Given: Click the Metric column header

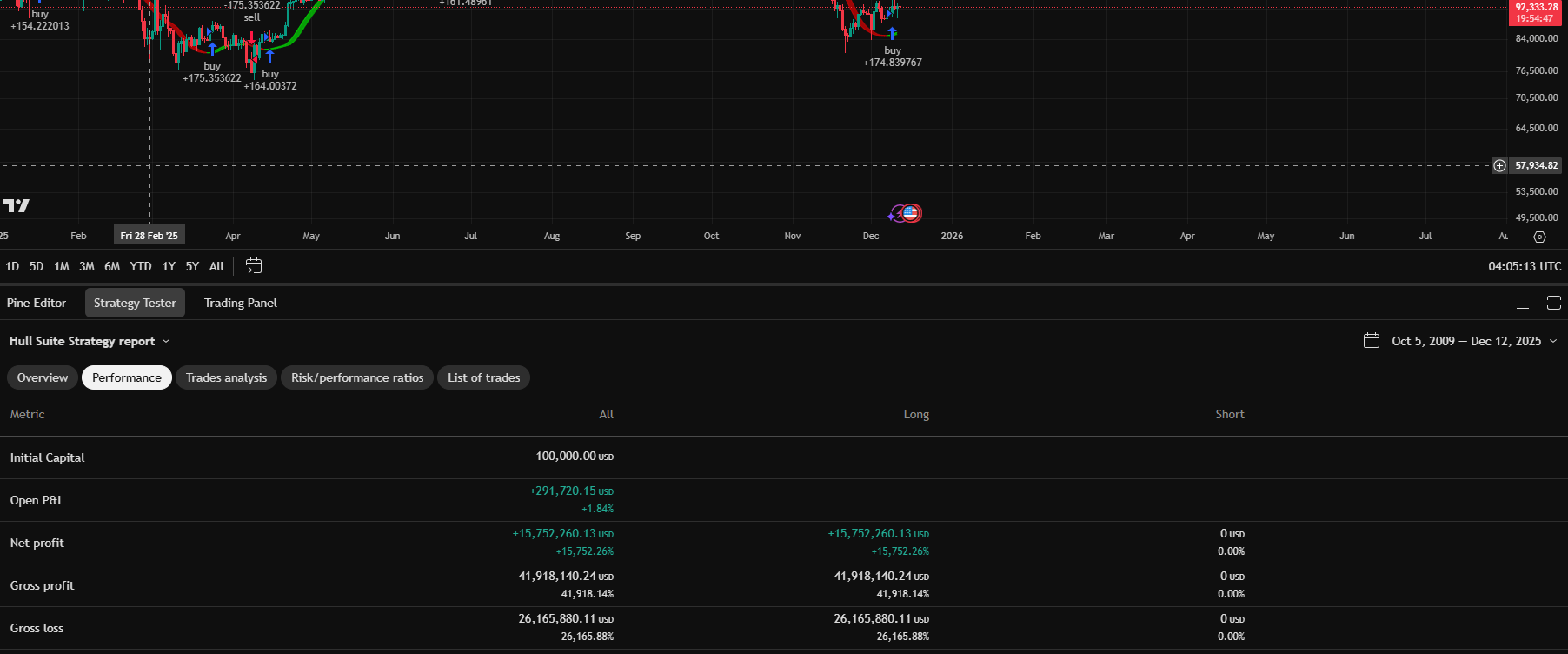Looking at the screenshot, I should tap(27, 415).
